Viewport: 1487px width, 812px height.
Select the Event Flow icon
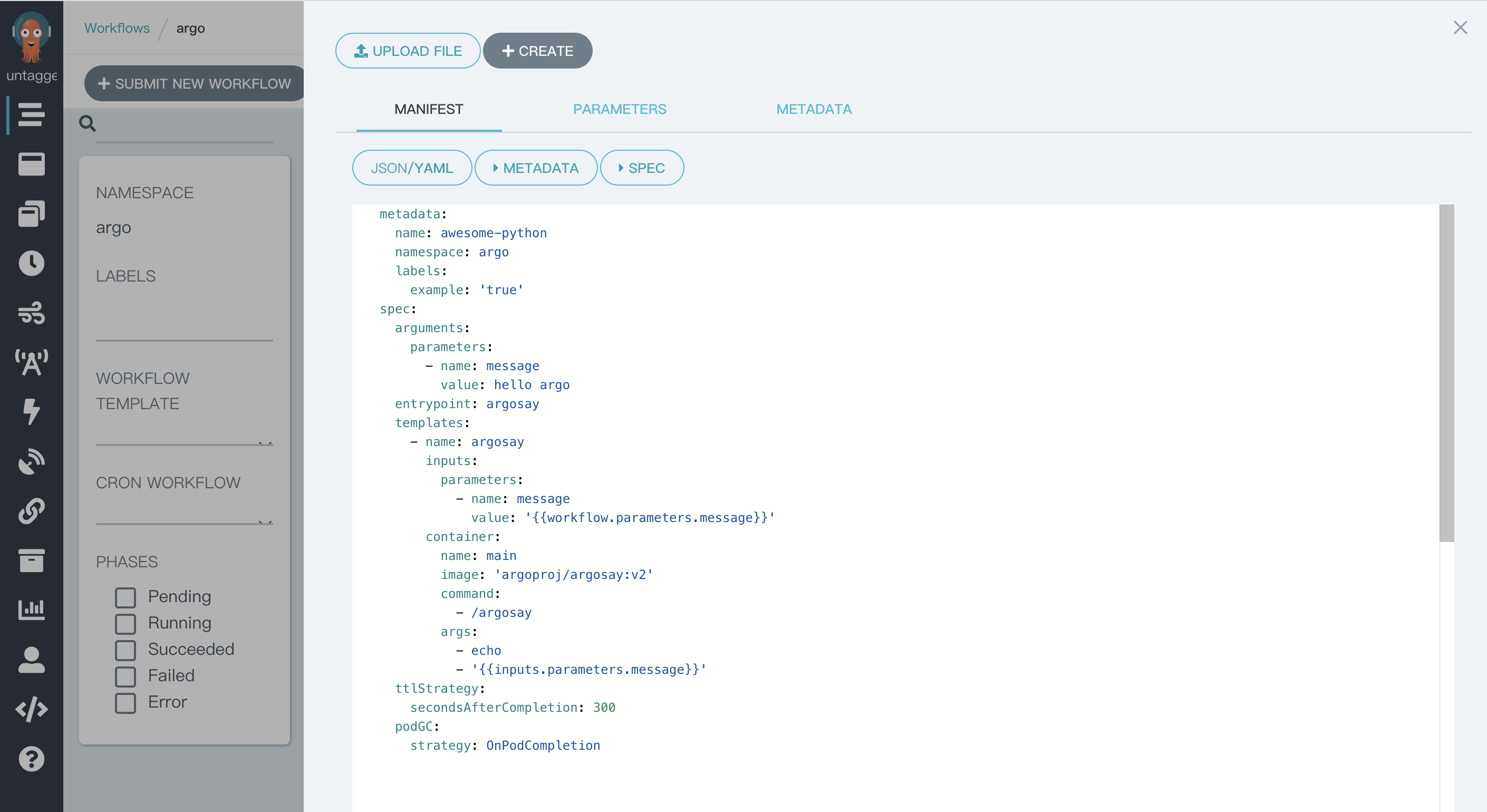pyautogui.click(x=31, y=313)
